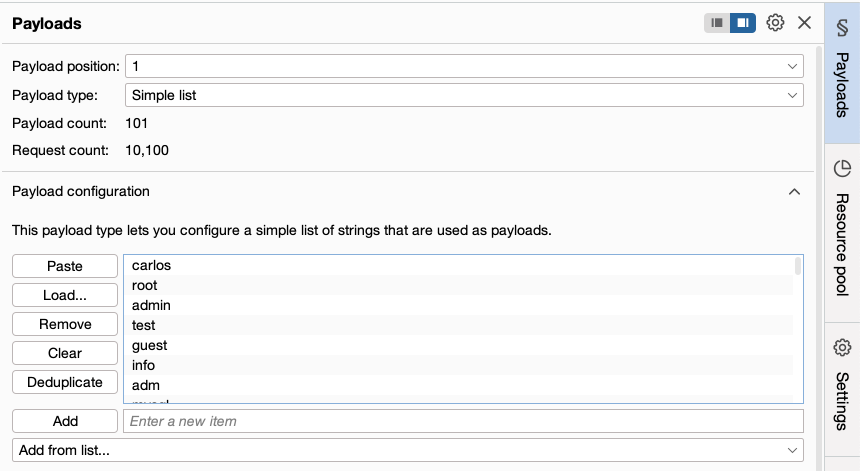Open Payloads panel gear settings

[x=775, y=23]
